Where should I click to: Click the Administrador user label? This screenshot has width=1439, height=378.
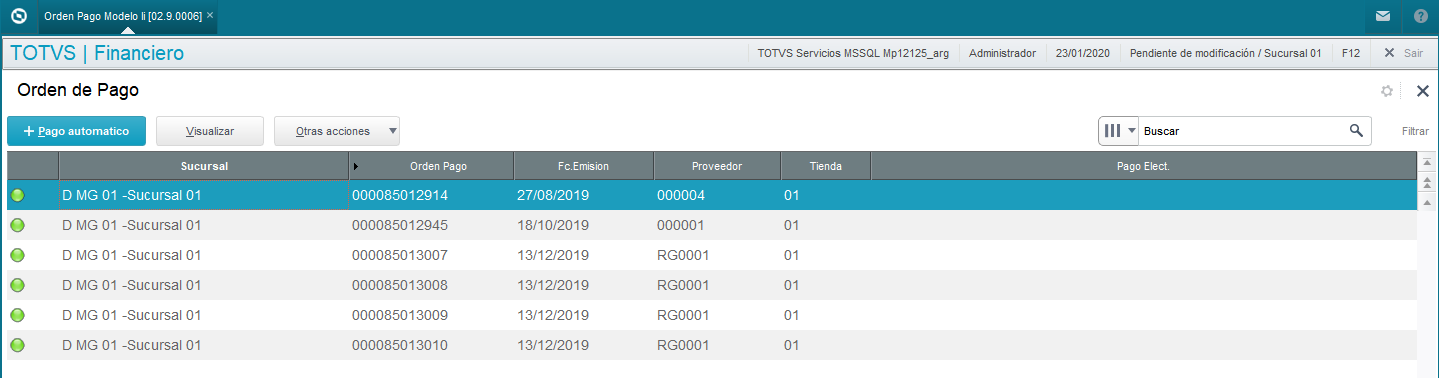coord(1002,53)
